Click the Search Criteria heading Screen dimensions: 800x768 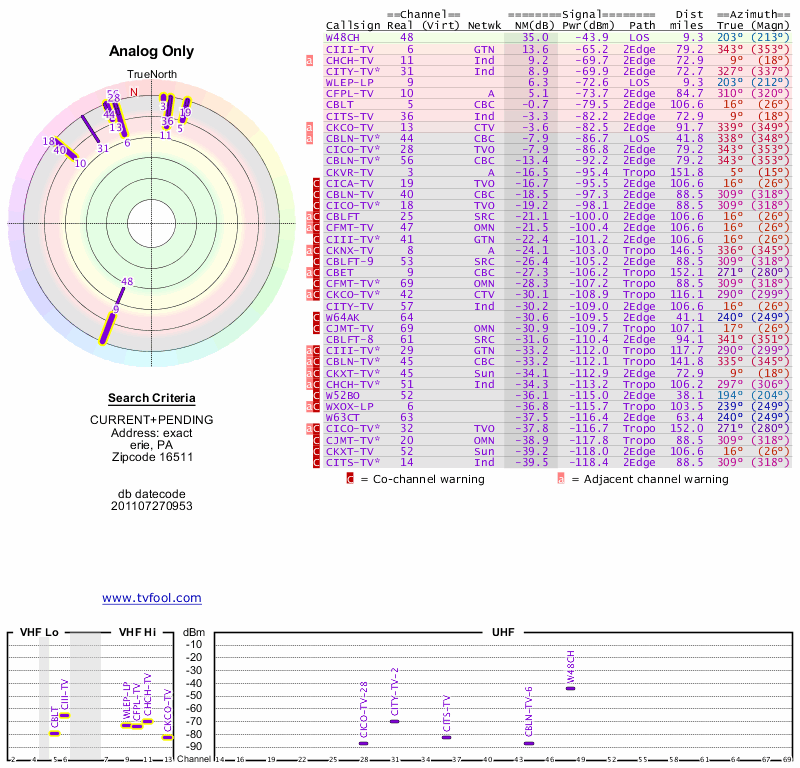click(152, 399)
